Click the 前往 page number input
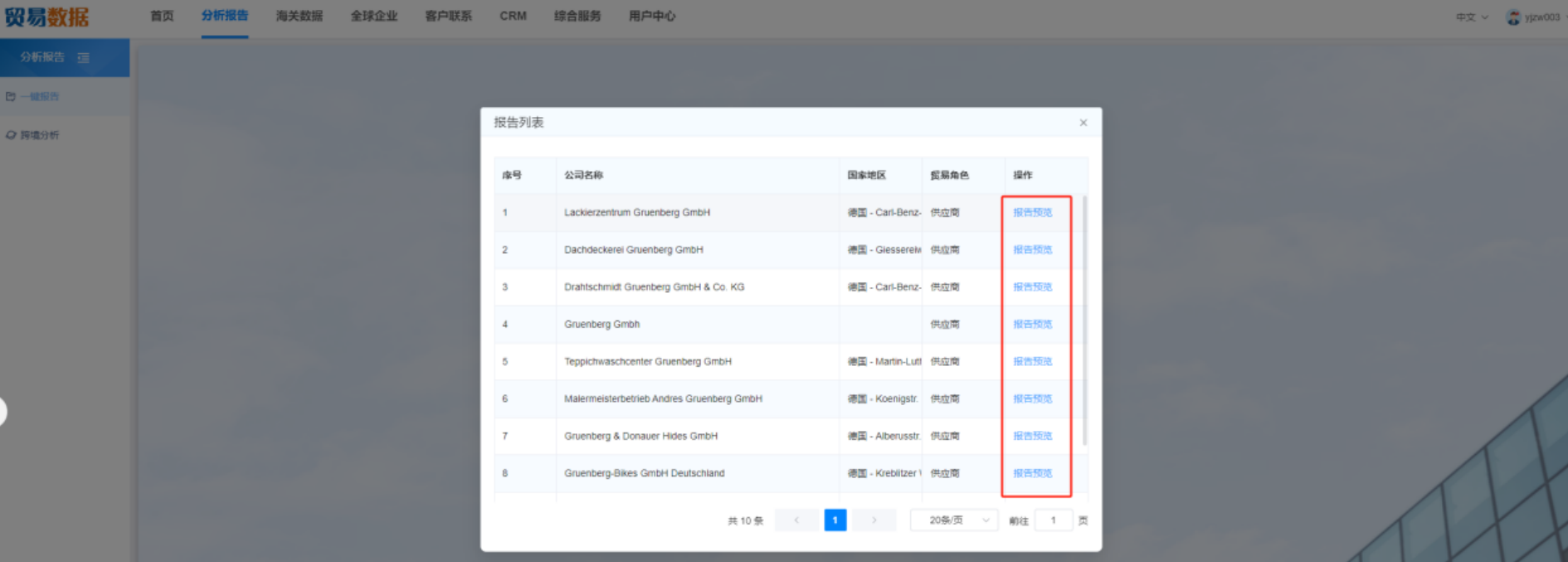 pyautogui.click(x=1054, y=520)
